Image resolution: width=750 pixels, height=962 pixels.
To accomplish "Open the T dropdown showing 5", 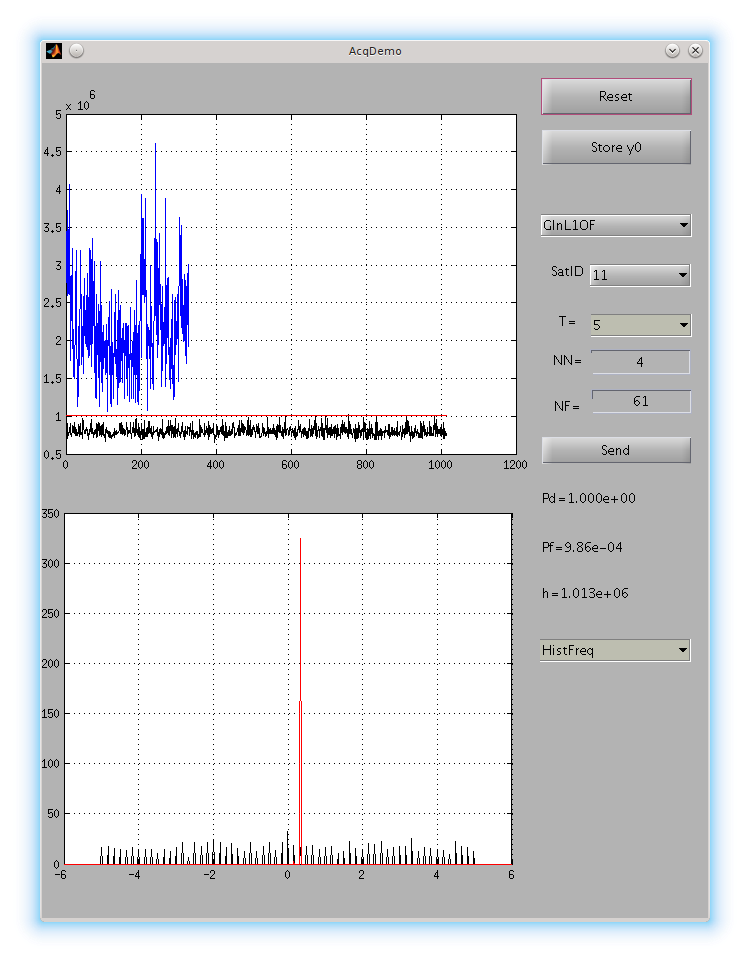I will tap(640, 325).
